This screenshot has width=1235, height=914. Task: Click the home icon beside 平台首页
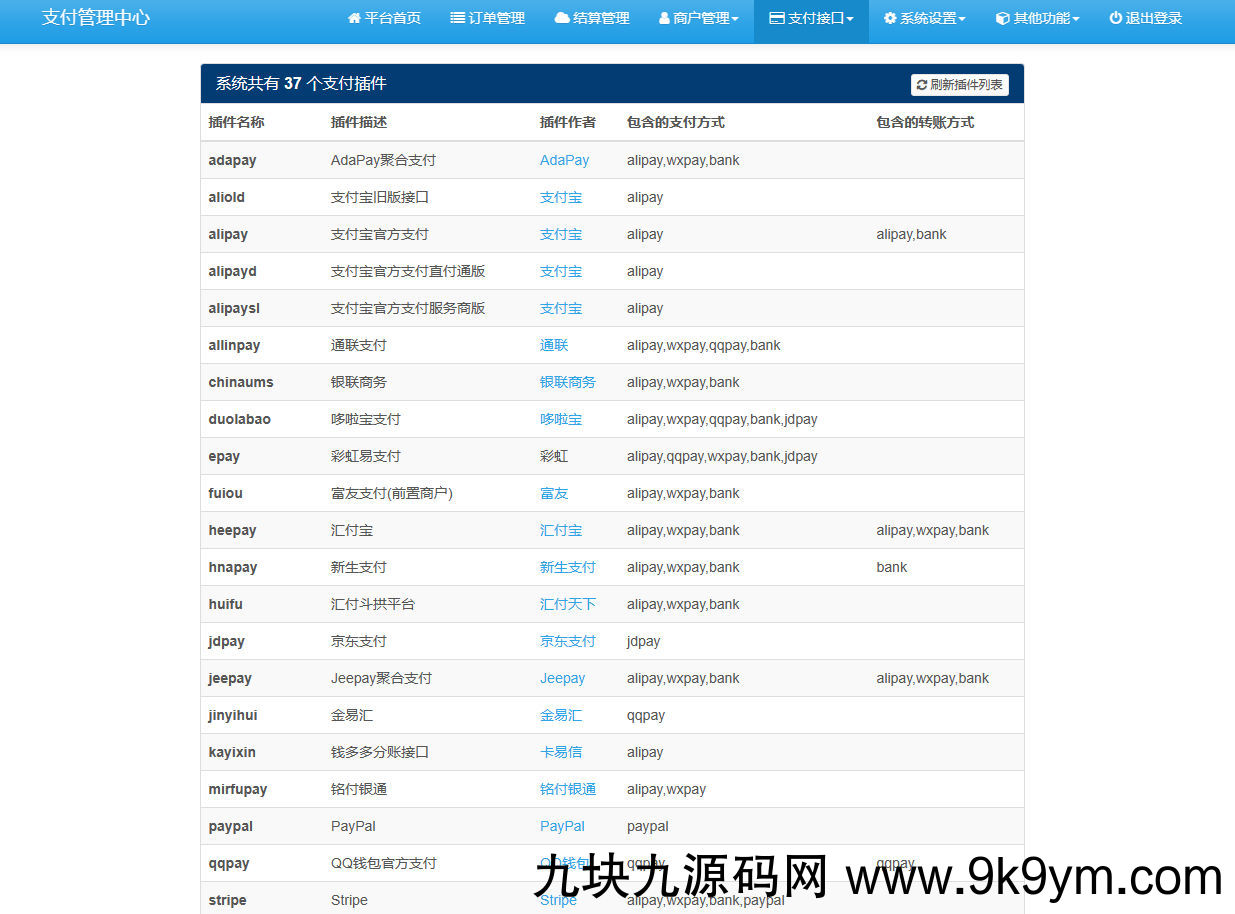(x=354, y=18)
